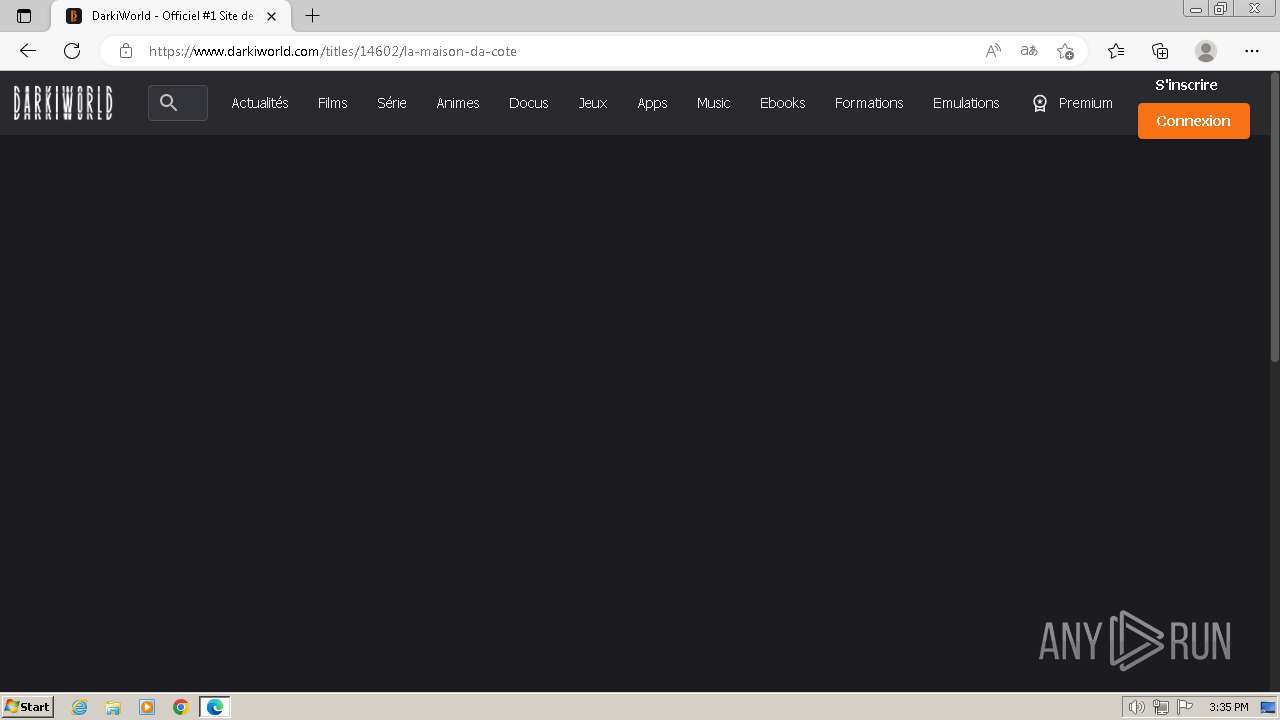Image resolution: width=1280 pixels, height=720 pixels.
Task: Open the Série section
Action: tap(391, 103)
